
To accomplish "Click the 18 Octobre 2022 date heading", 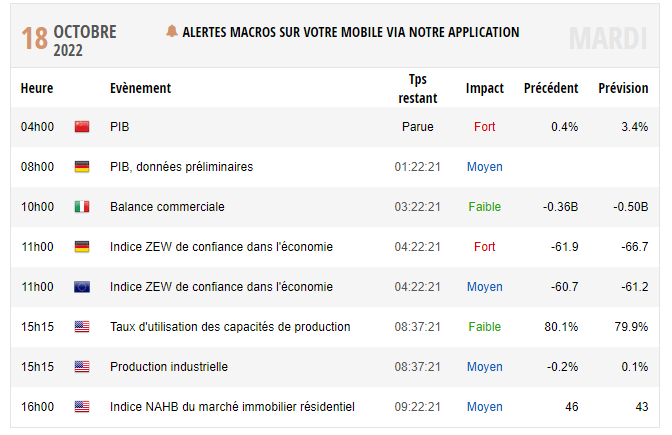I will 70,39.
